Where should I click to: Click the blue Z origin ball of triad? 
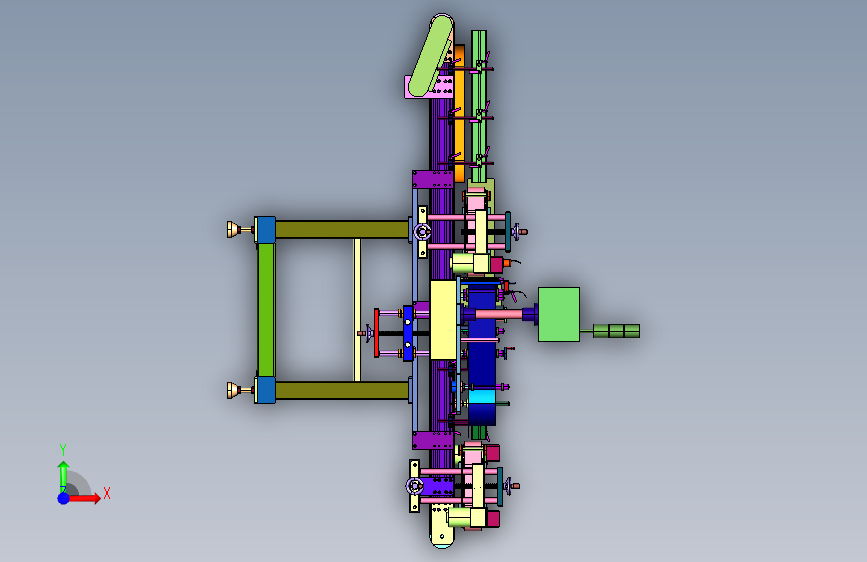click(64, 498)
